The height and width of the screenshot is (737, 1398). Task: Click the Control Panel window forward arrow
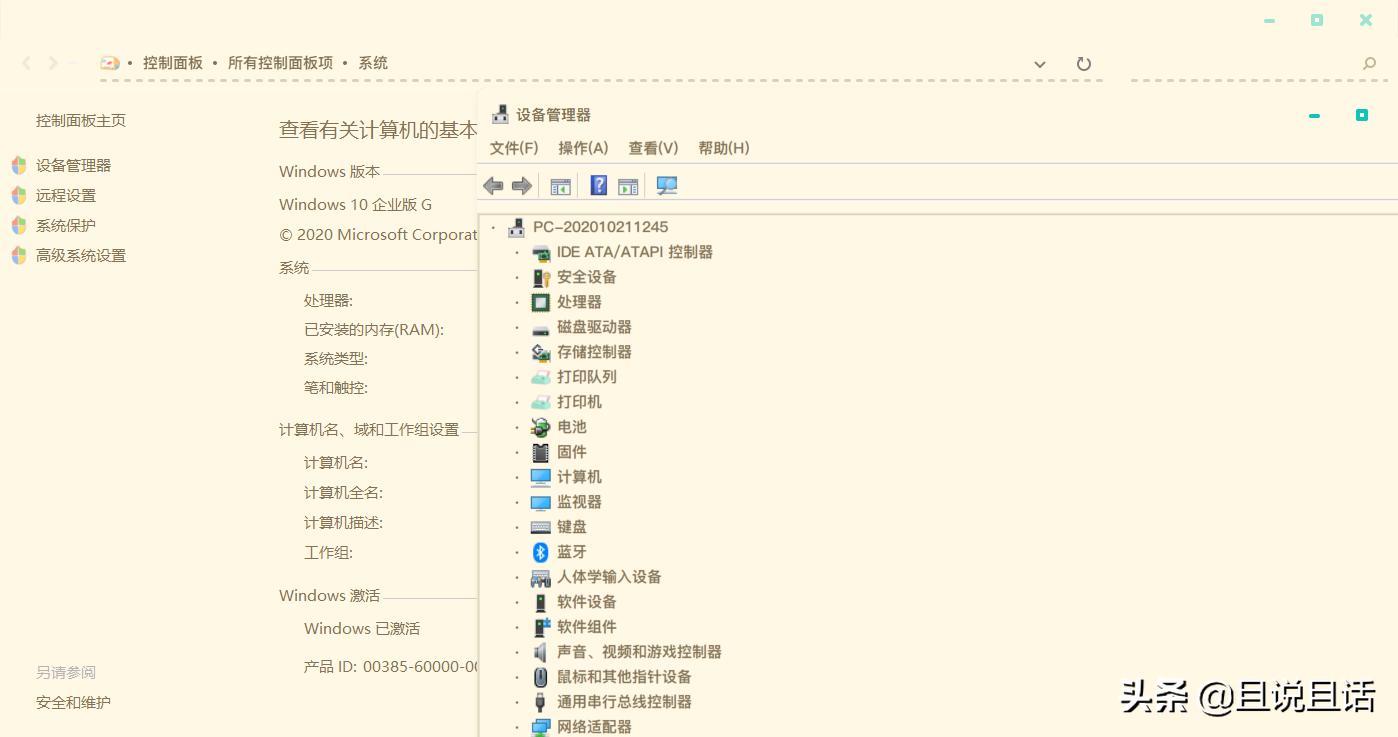[x=53, y=63]
